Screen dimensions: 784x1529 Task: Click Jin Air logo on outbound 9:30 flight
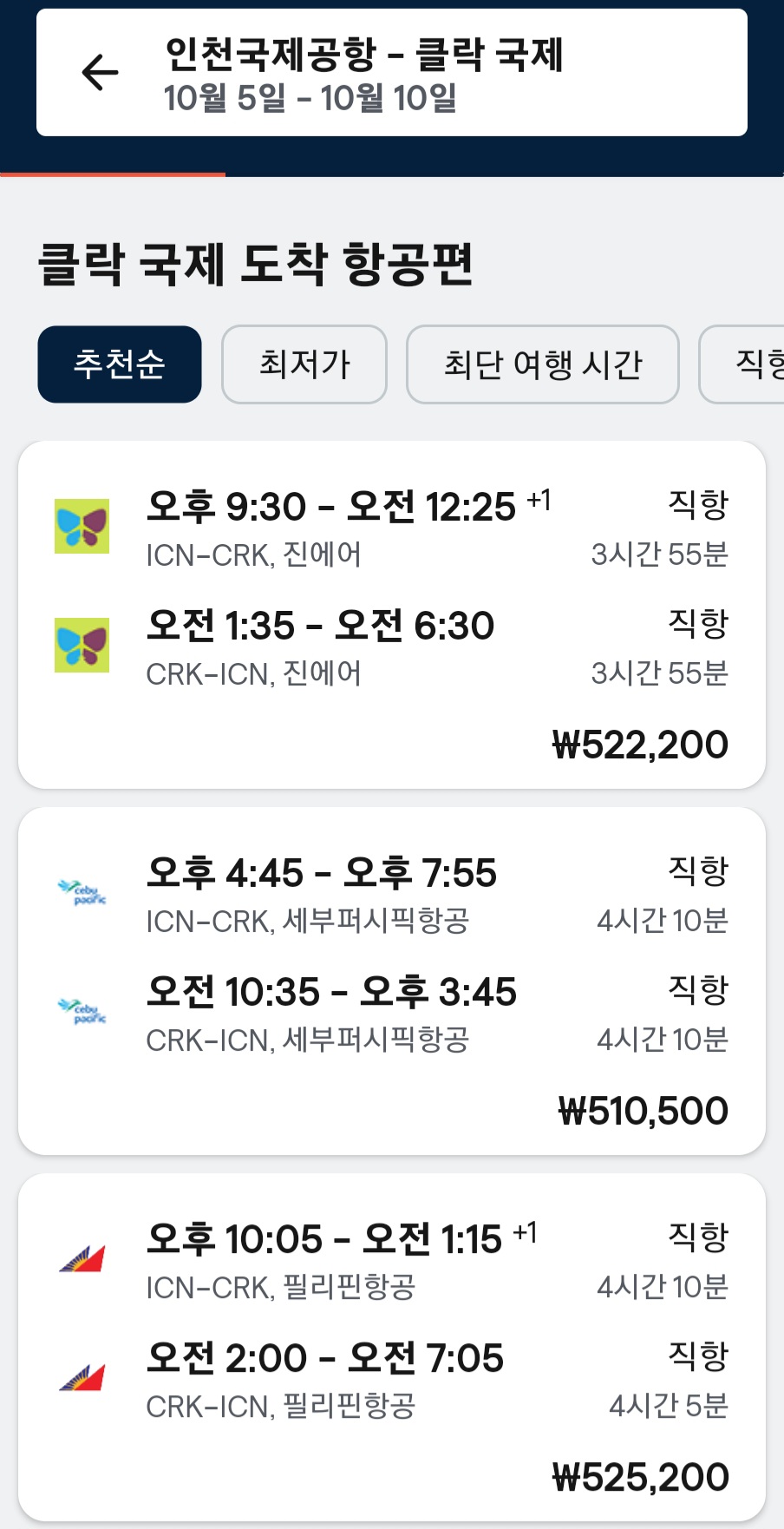tap(82, 526)
